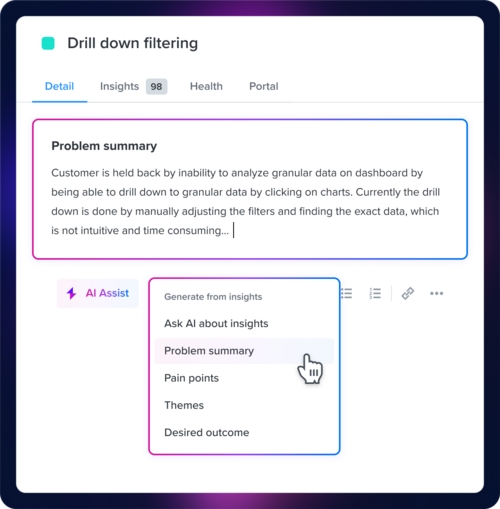Screen dimensions: 500x509
Task: Switch to the Detail tab
Action: 59,86
